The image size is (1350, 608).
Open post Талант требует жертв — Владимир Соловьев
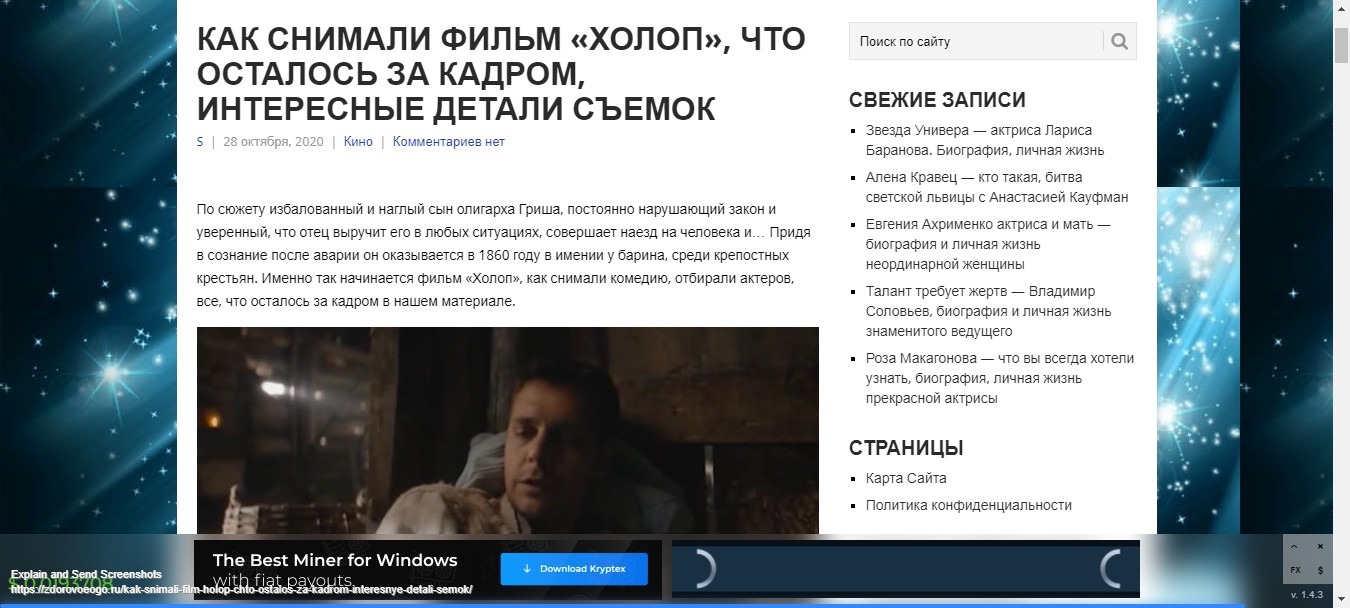[x=988, y=311]
